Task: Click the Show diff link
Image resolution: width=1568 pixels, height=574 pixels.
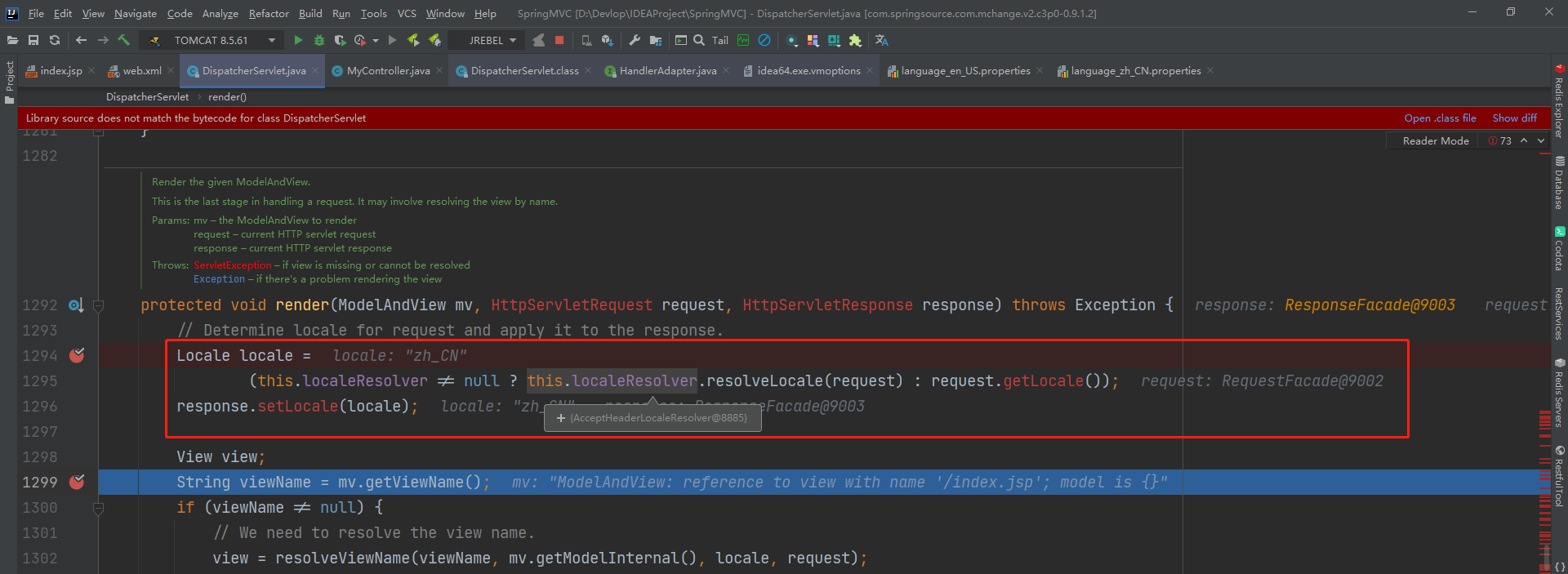Action: [1514, 118]
